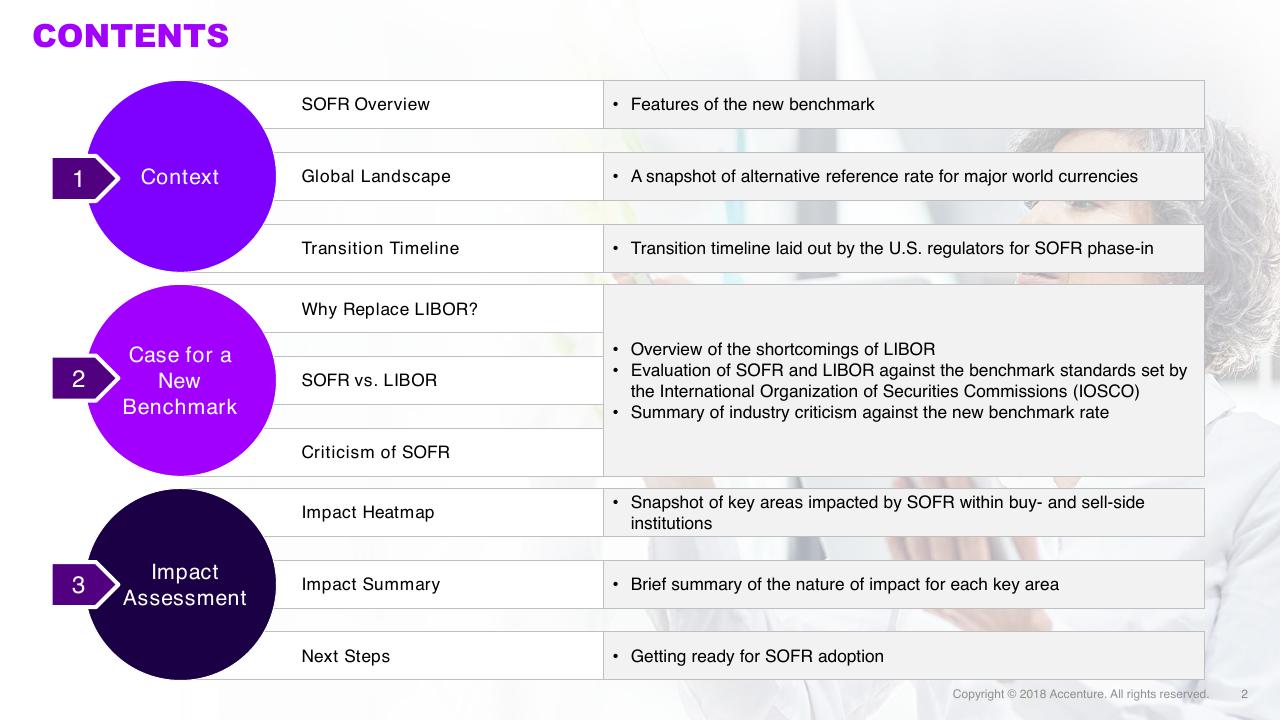The width and height of the screenshot is (1280, 720).
Task: Click the SOFR Overview row label
Action: coord(365,104)
